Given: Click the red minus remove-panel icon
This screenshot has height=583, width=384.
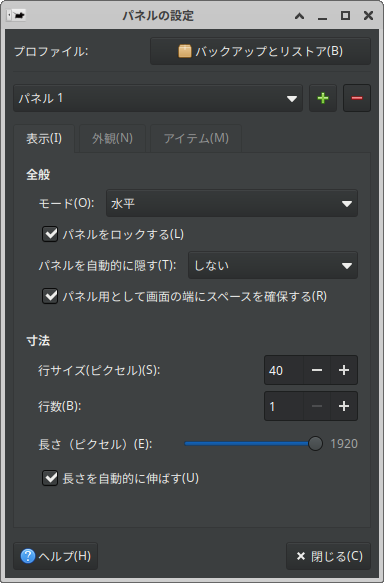Looking at the screenshot, I should pyautogui.click(x=356, y=98).
